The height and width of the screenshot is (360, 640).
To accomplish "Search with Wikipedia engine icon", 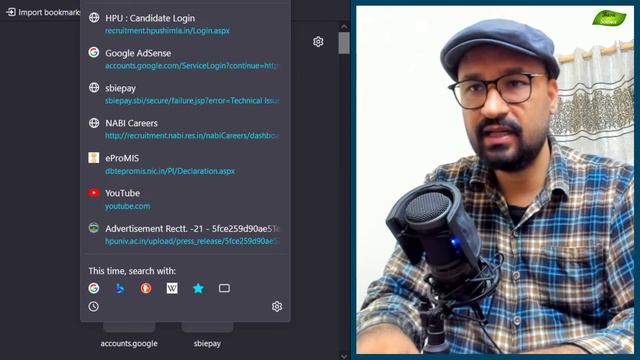I will tap(172, 288).
